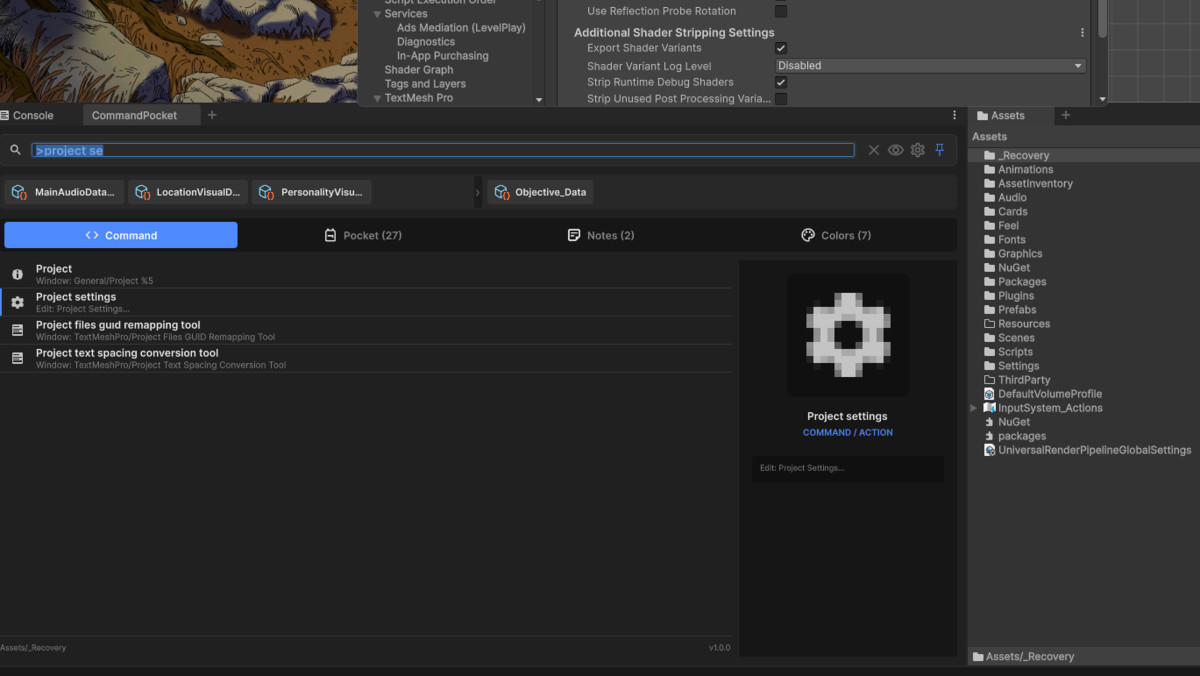The image size is (1200, 676).
Task: Open the Objective_Data pocket asset
Action: 540,192
